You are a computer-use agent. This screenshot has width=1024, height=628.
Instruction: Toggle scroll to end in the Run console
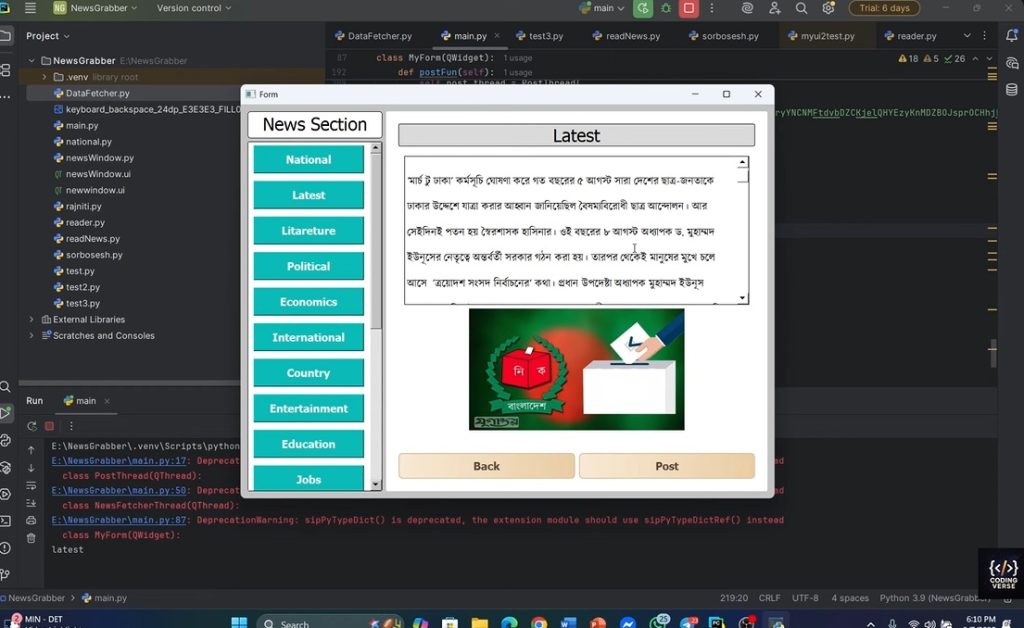[x=31, y=503]
